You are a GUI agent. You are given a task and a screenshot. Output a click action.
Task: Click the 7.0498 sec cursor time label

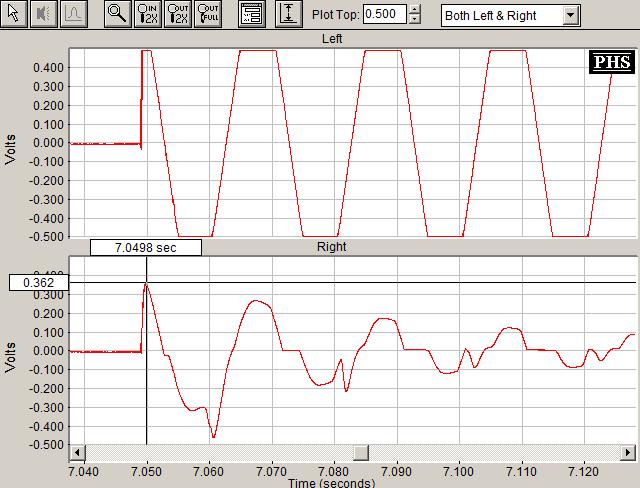click(146, 248)
